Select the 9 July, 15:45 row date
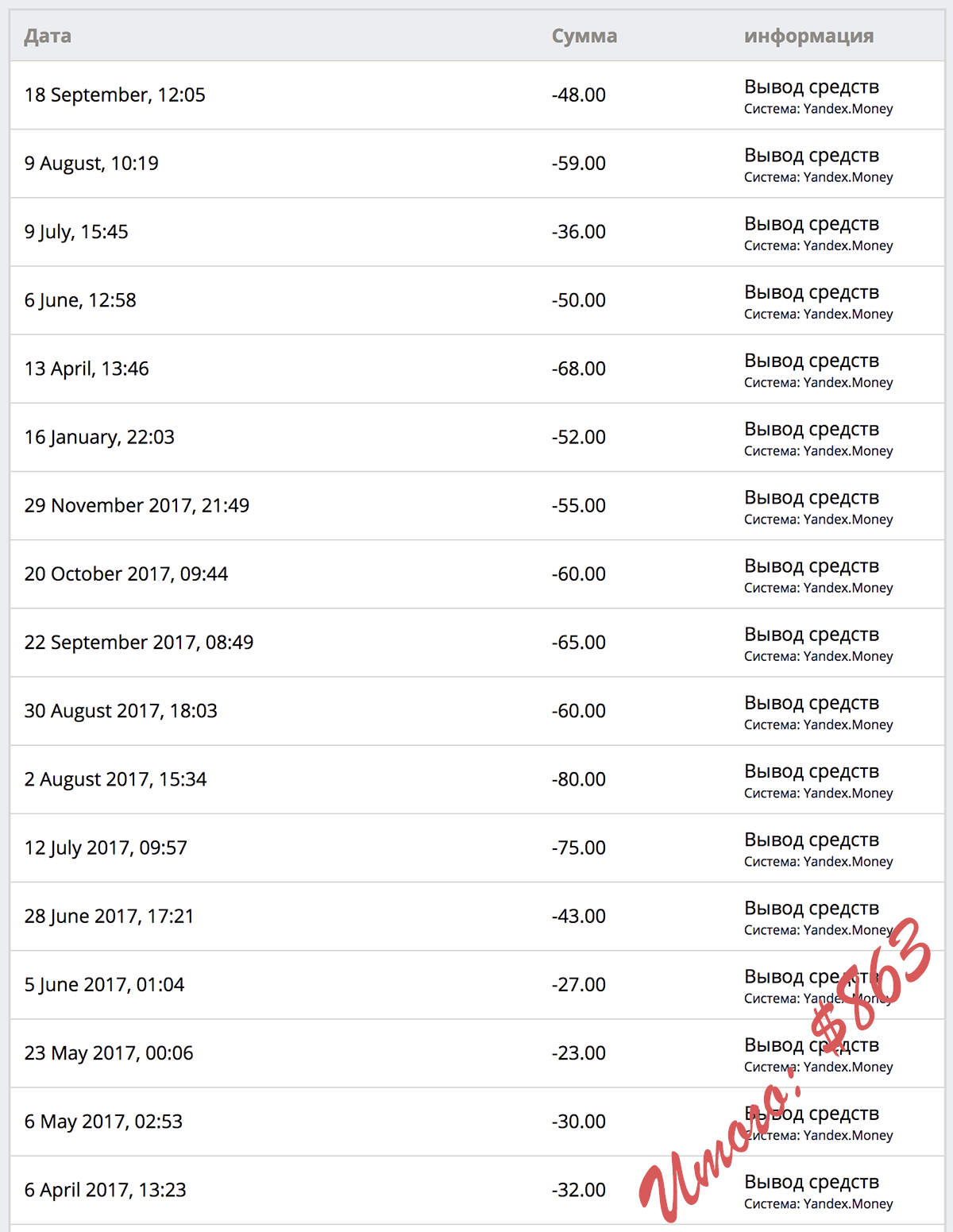Viewport: 953px width, 1232px height. click(x=76, y=231)
